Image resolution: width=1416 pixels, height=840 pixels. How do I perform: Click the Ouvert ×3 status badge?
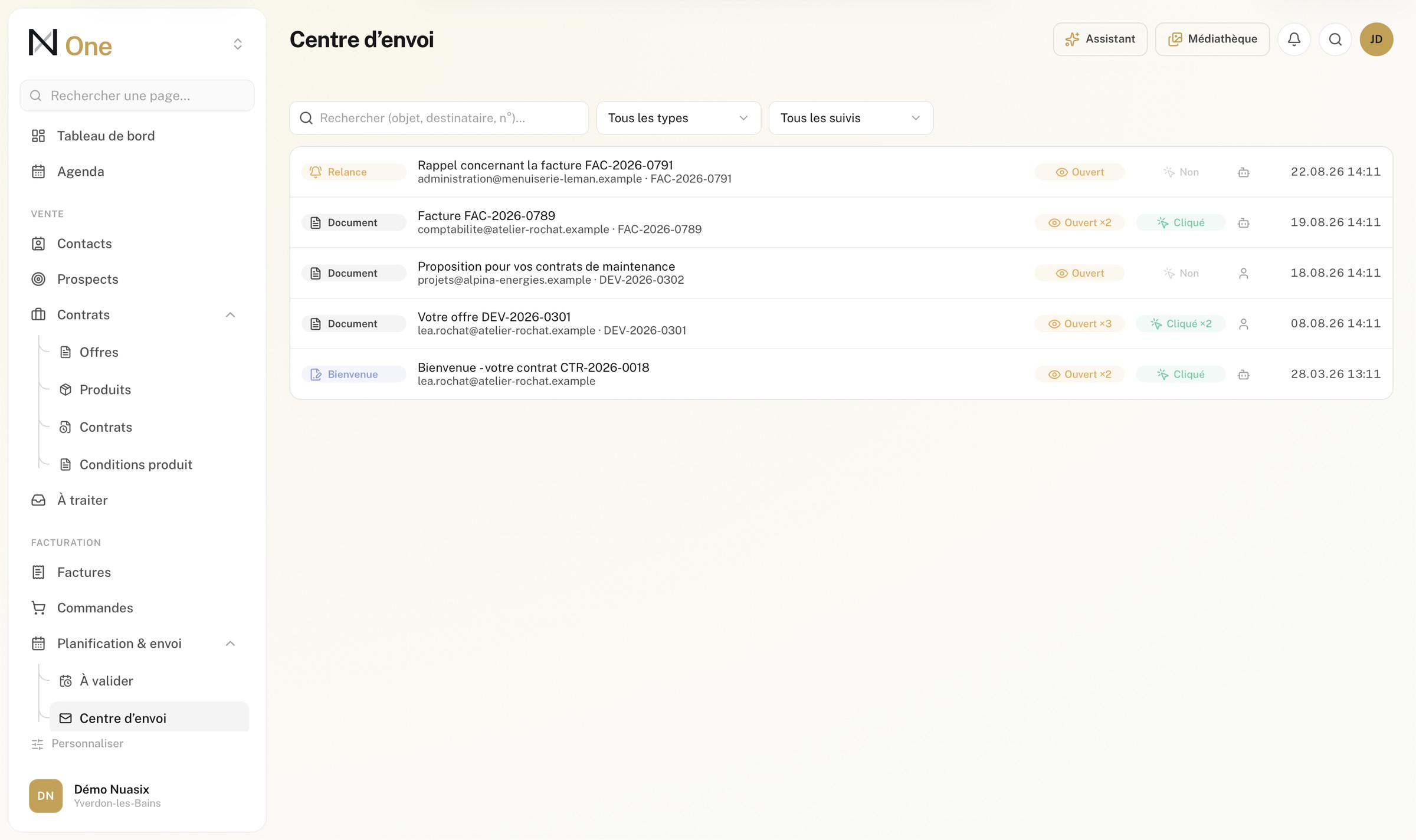pos(1079,323)
